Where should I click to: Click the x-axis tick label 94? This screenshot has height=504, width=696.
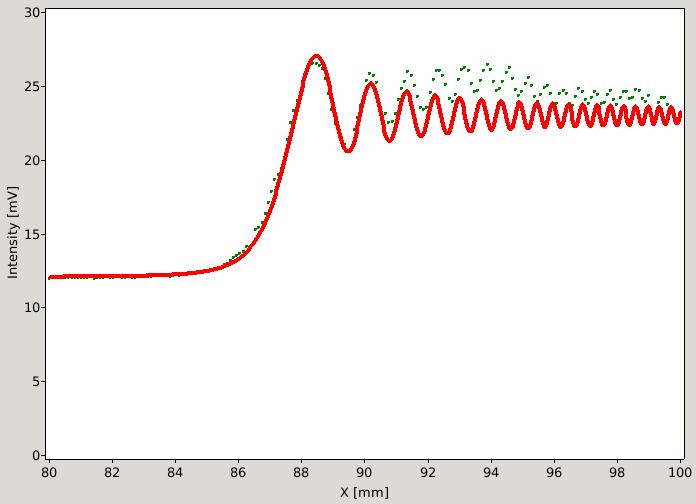click(x=491, y=473)
